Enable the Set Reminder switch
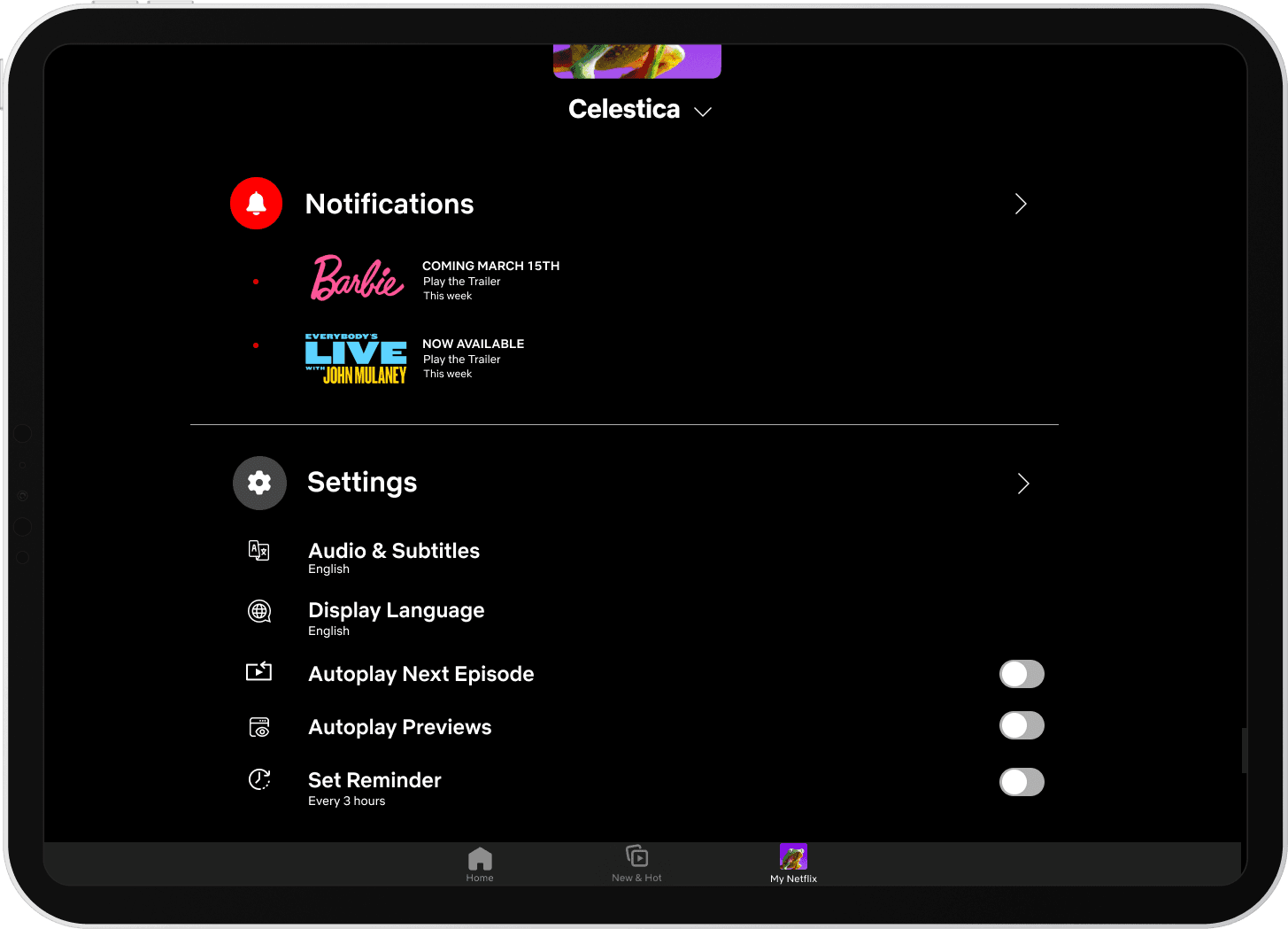 (1022, 782)
